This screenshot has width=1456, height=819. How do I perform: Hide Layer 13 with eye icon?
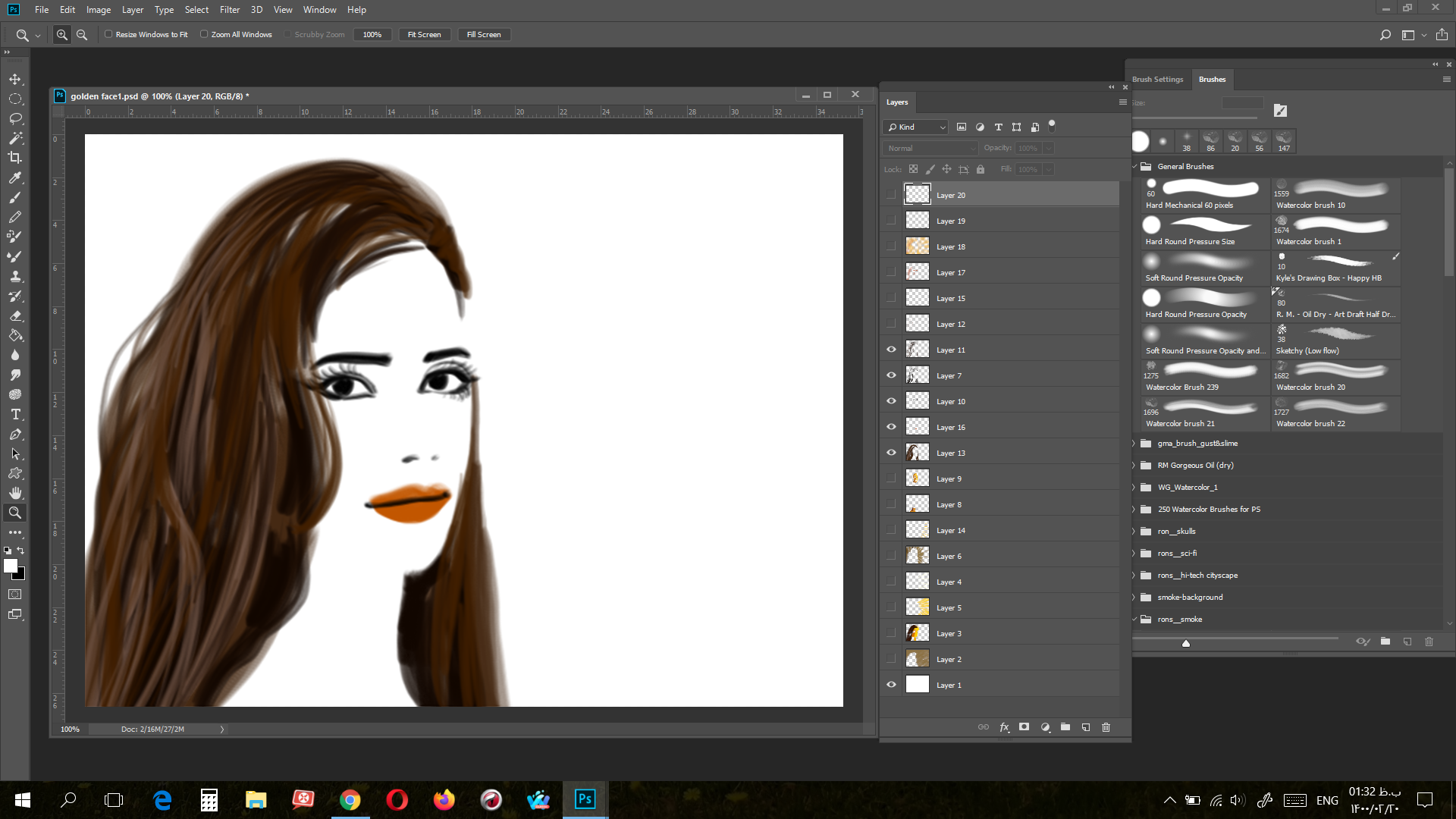point(891,453)
